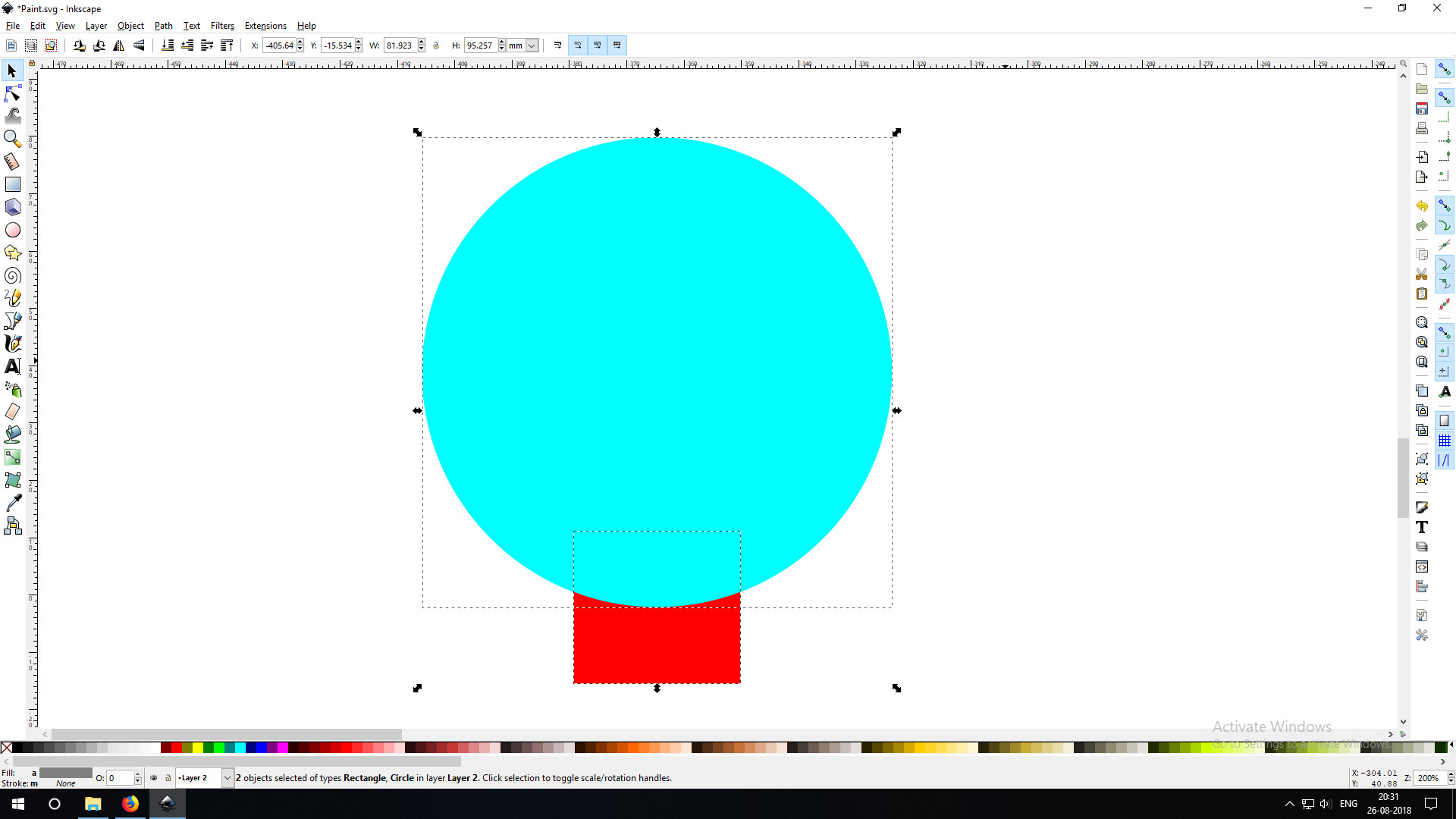Screen dimensions: 1456x819
Task: Toggle Layer 2 lock icon
Action: click(x=168, y=778)
